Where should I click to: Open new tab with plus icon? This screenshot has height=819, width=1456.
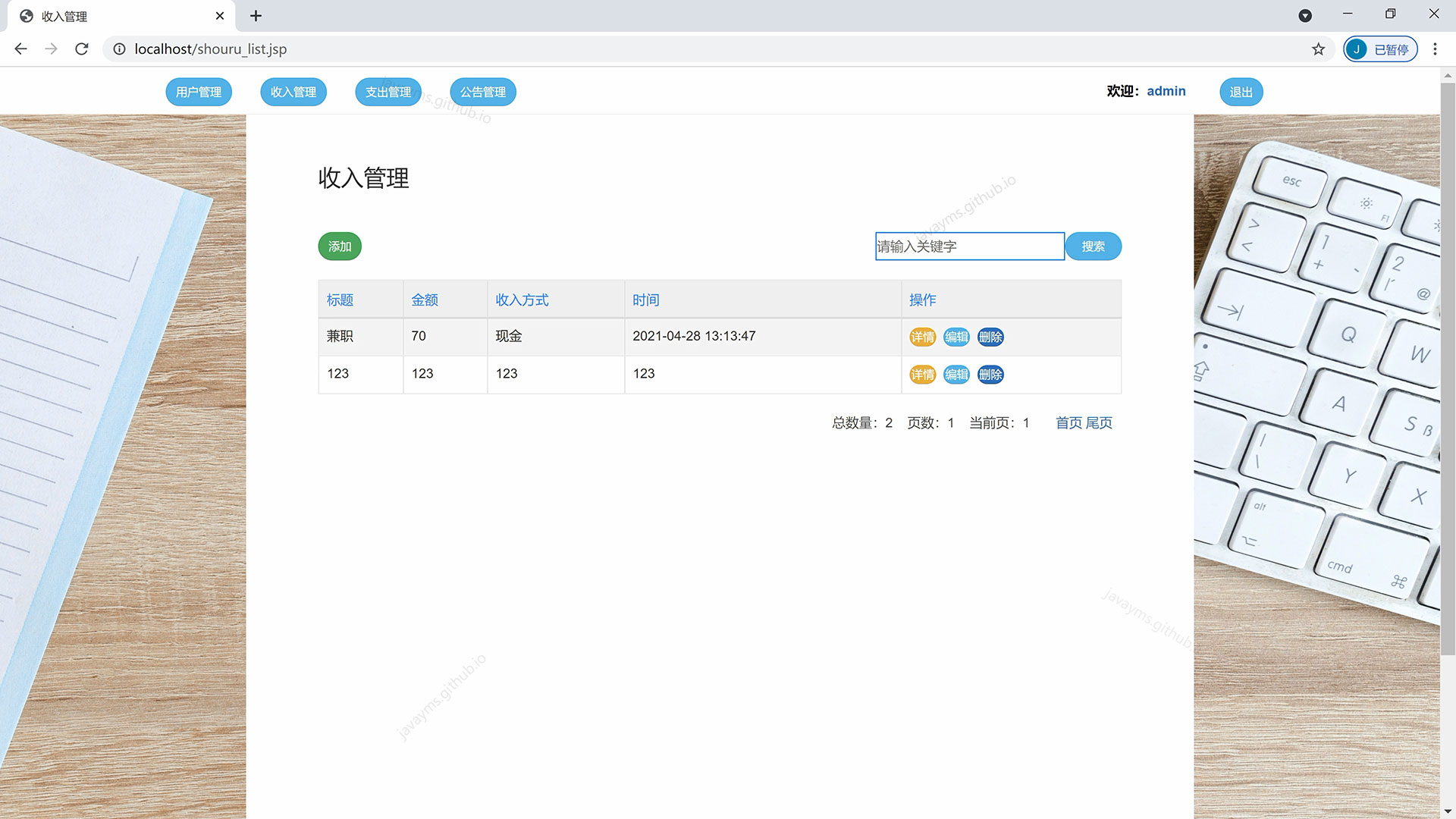(x=256, y=16)
